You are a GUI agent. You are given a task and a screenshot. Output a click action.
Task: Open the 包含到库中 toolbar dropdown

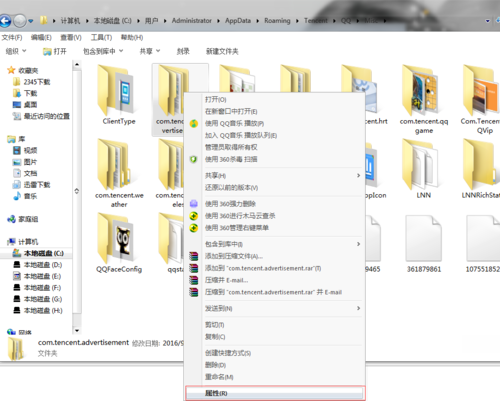tap(103, 51)
